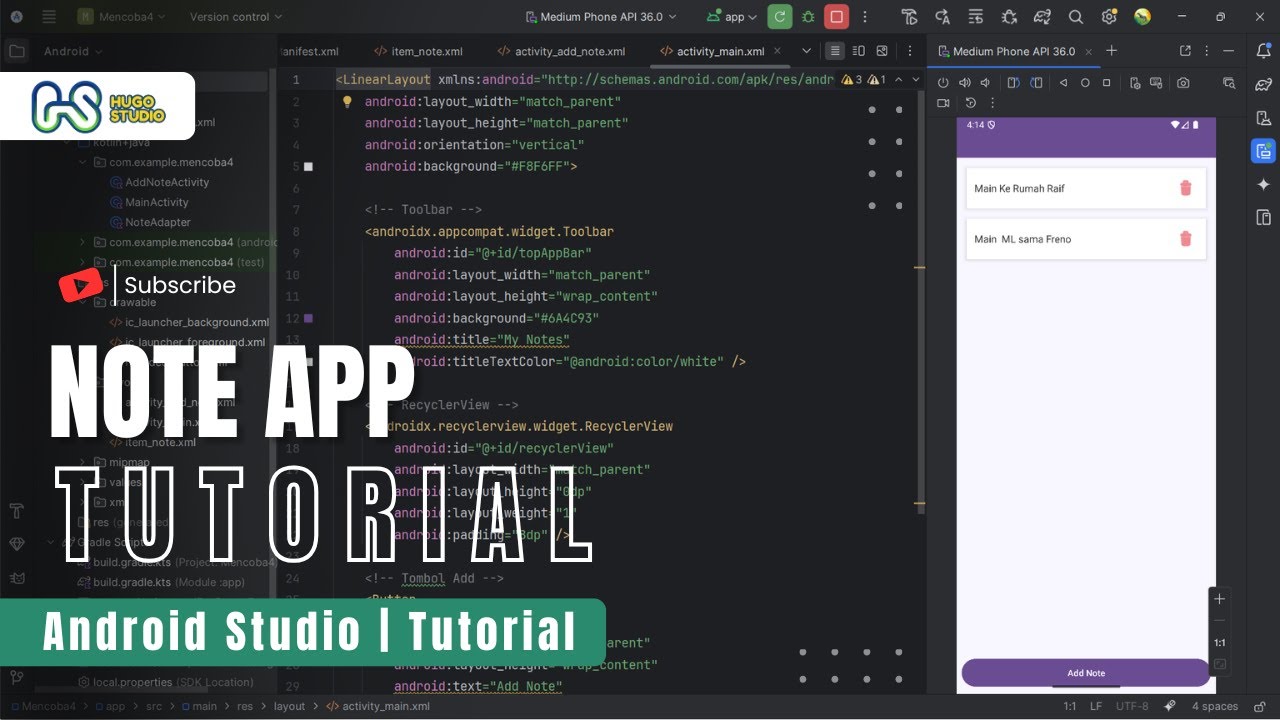The height and width of the screenshot is (720, 1280).
Task: Click the 4 spaces indent setting
Action: [x=1215, y=706]
